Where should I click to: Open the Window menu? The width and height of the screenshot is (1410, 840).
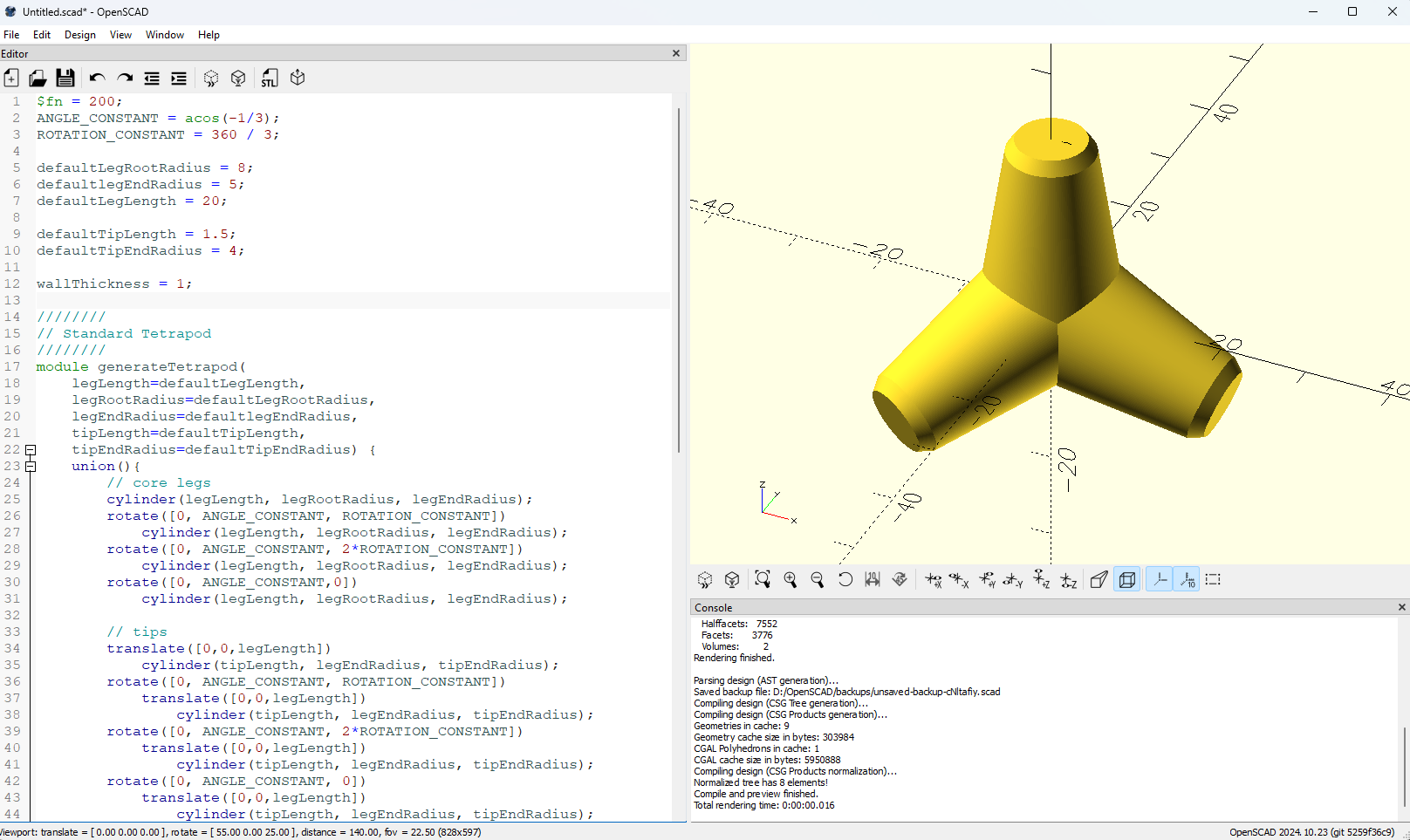click(164, 35)
